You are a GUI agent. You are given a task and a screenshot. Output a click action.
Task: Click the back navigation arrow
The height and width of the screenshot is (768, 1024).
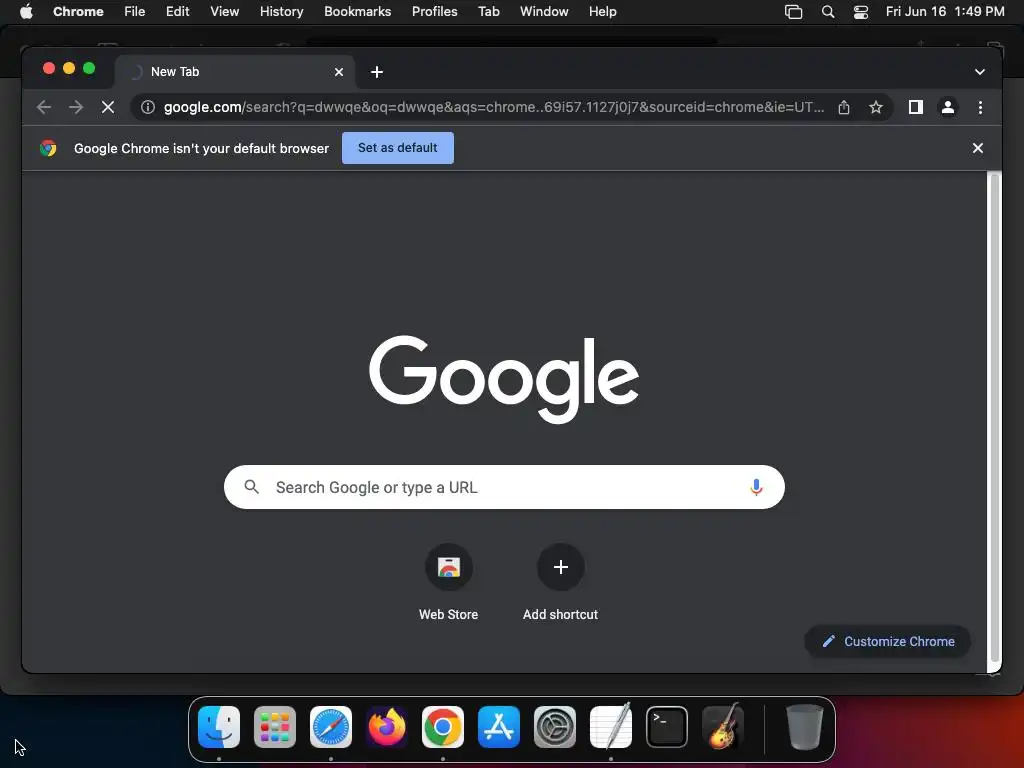tap(44, 107)
